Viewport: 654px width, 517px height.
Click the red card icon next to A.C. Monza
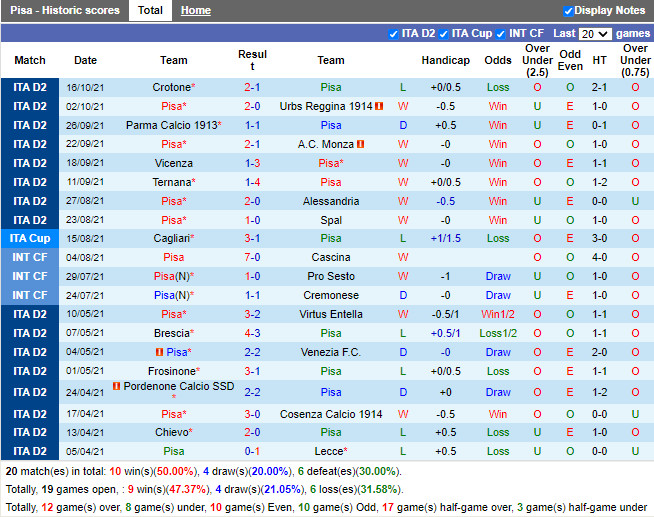[360, 144]
